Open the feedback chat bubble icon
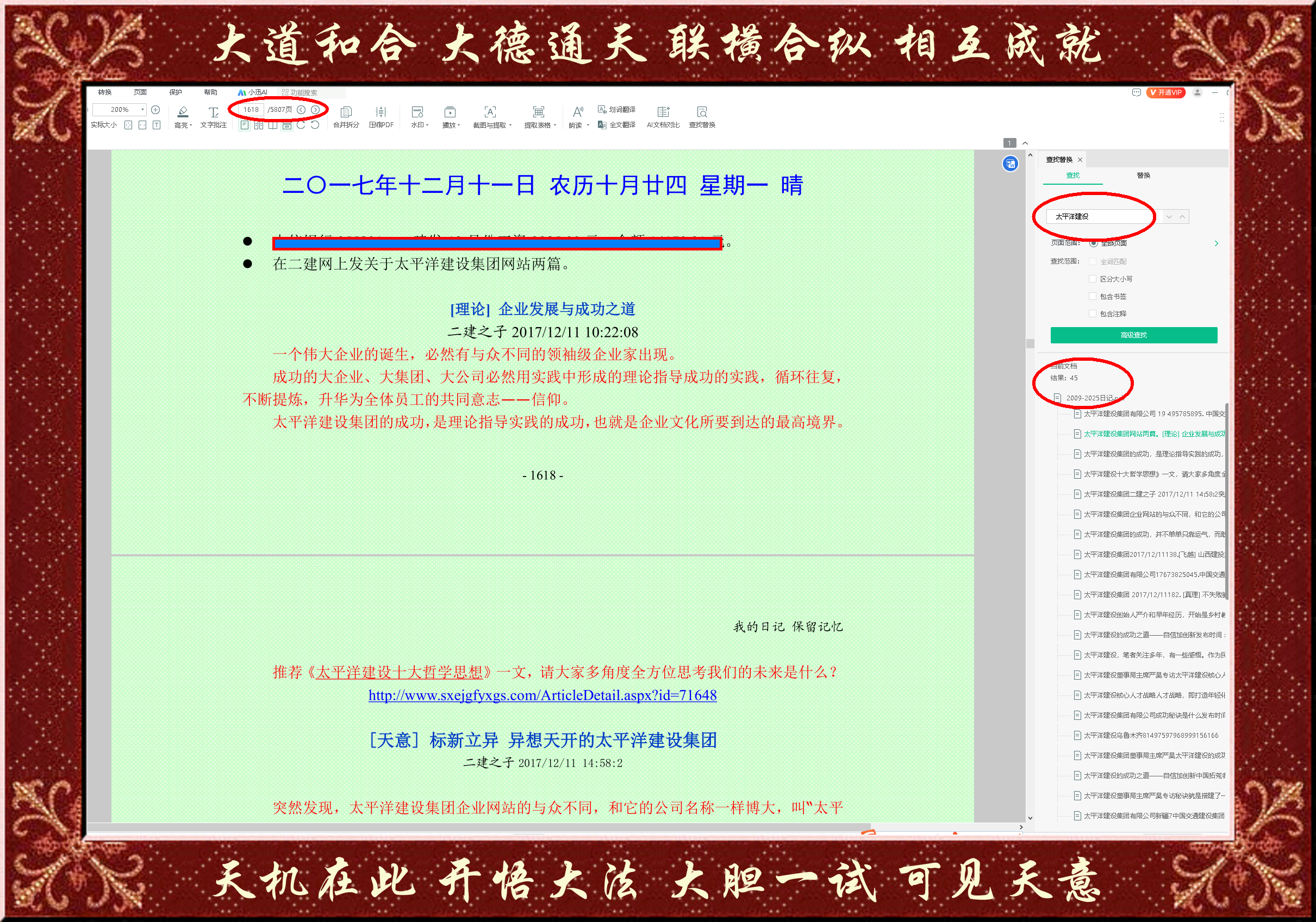Screen dimensions: 1316x922 [1137, 92]
